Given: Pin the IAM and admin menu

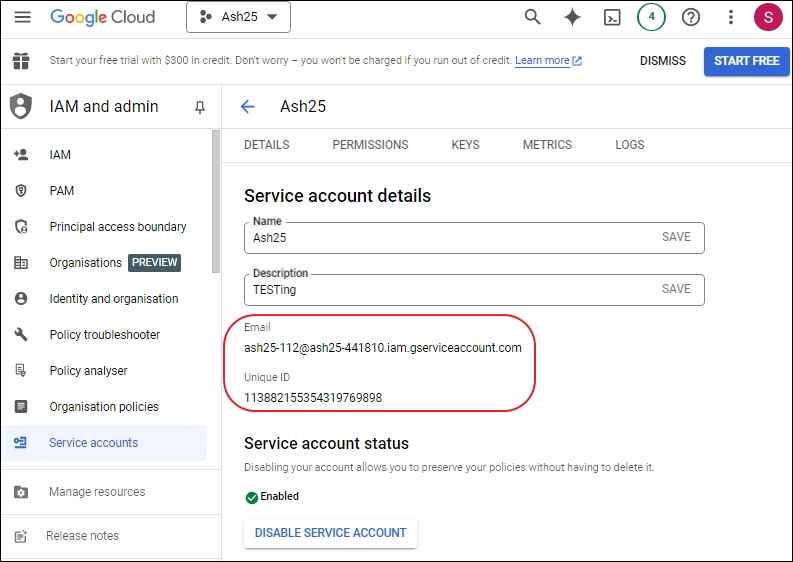Looking at the screenshot, I should [200, 107].
